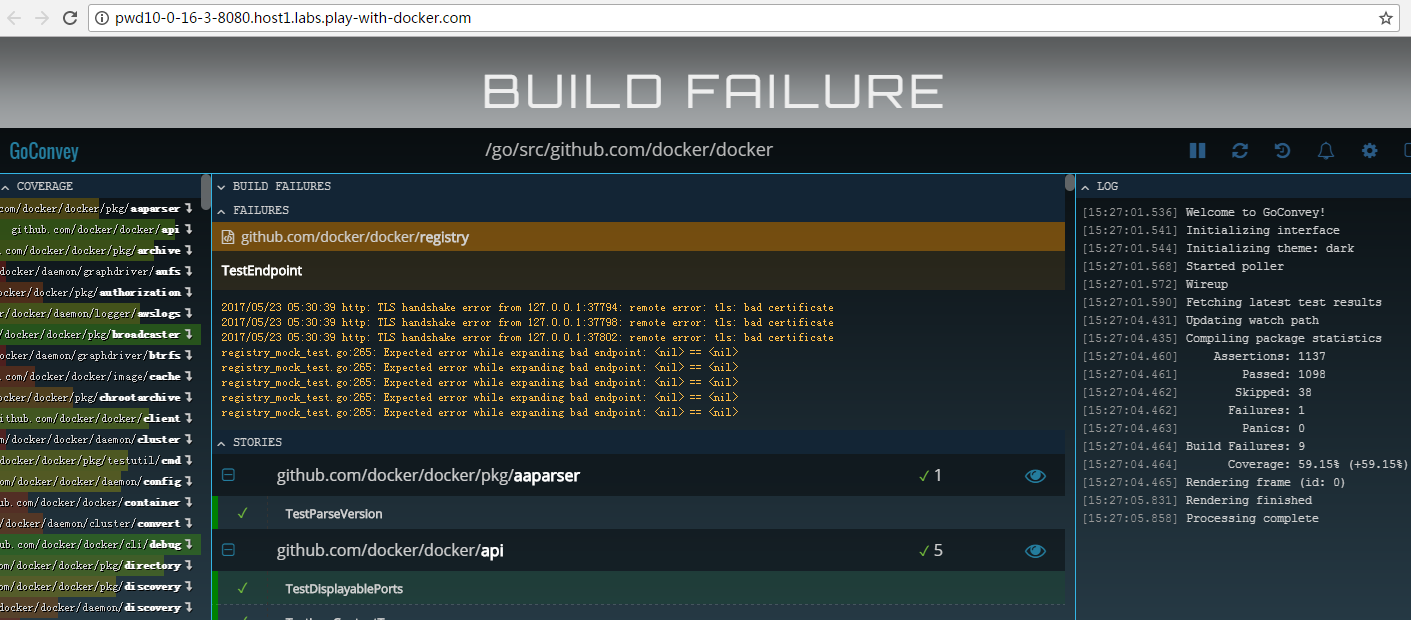The height and width of the screenshot is (620, 1411).
Task: Pause GoConvey auto test execution
Action: [x=1197, y=151]
